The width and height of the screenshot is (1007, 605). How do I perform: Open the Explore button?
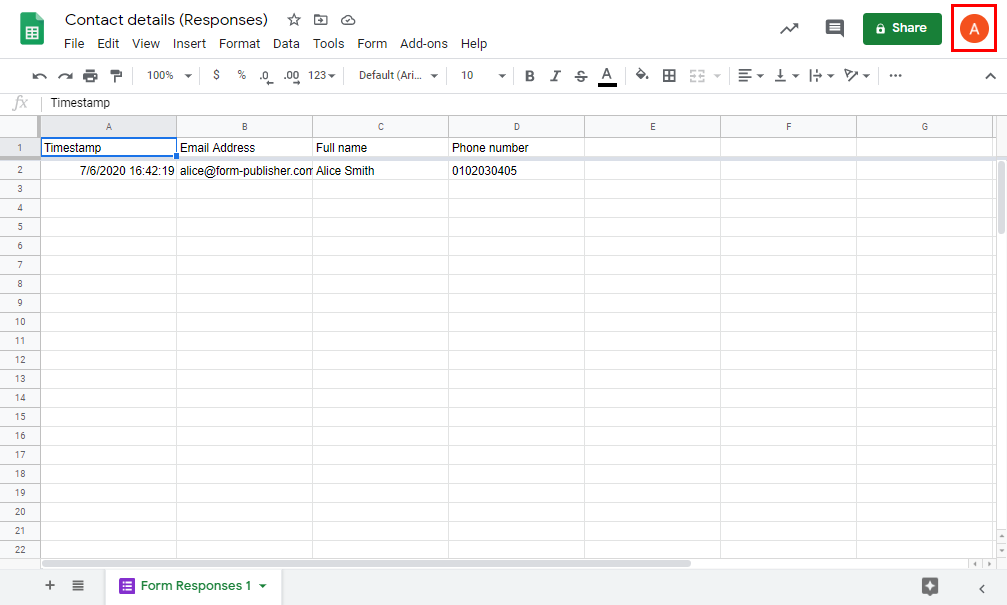coord(929,586)
